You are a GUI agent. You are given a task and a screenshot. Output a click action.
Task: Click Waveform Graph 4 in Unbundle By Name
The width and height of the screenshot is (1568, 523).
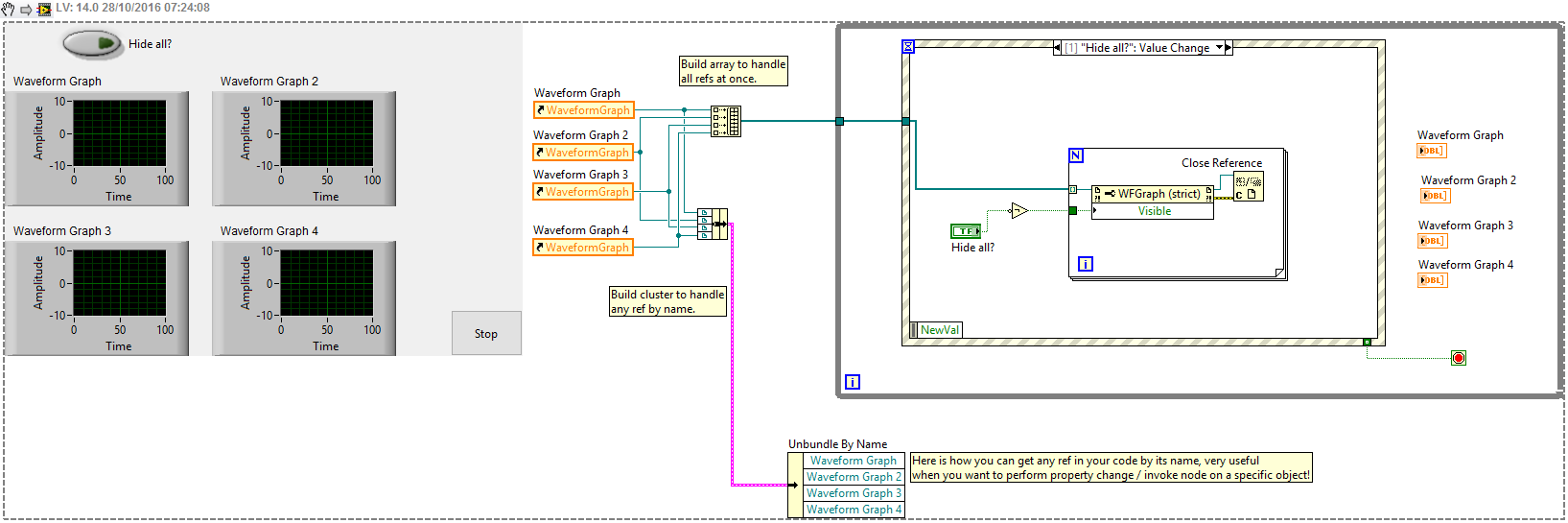[854, 510]
